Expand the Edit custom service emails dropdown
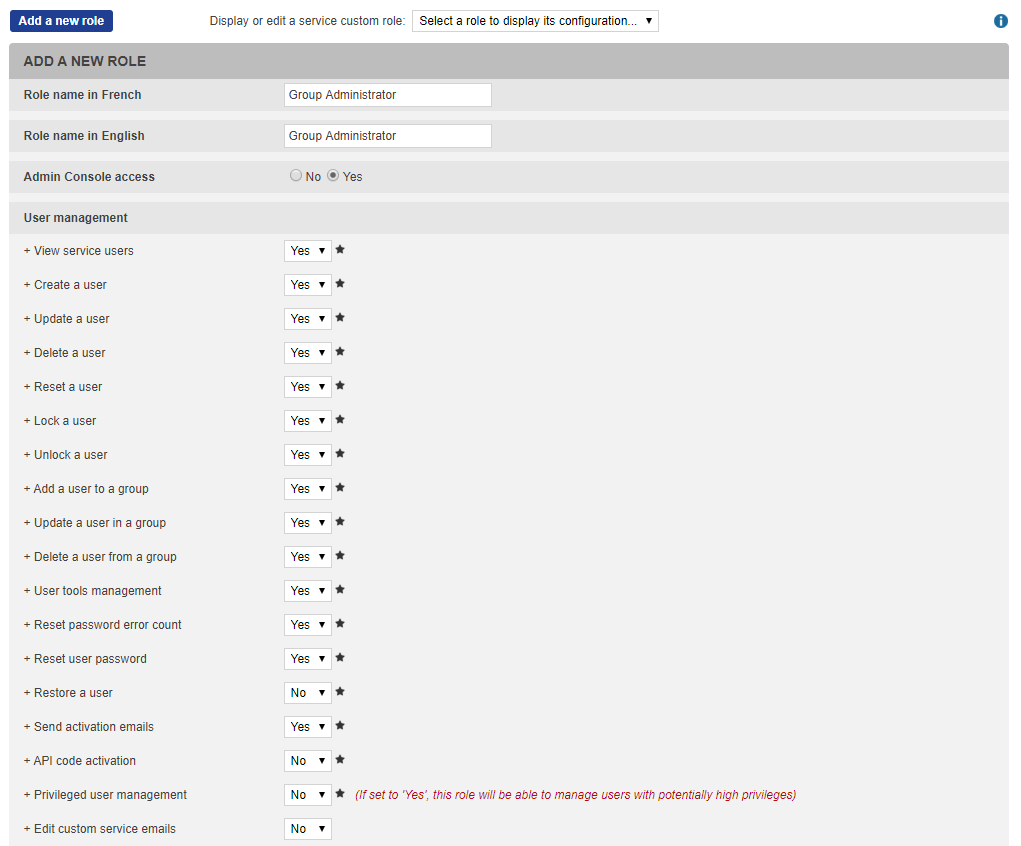 pos(307,829)
